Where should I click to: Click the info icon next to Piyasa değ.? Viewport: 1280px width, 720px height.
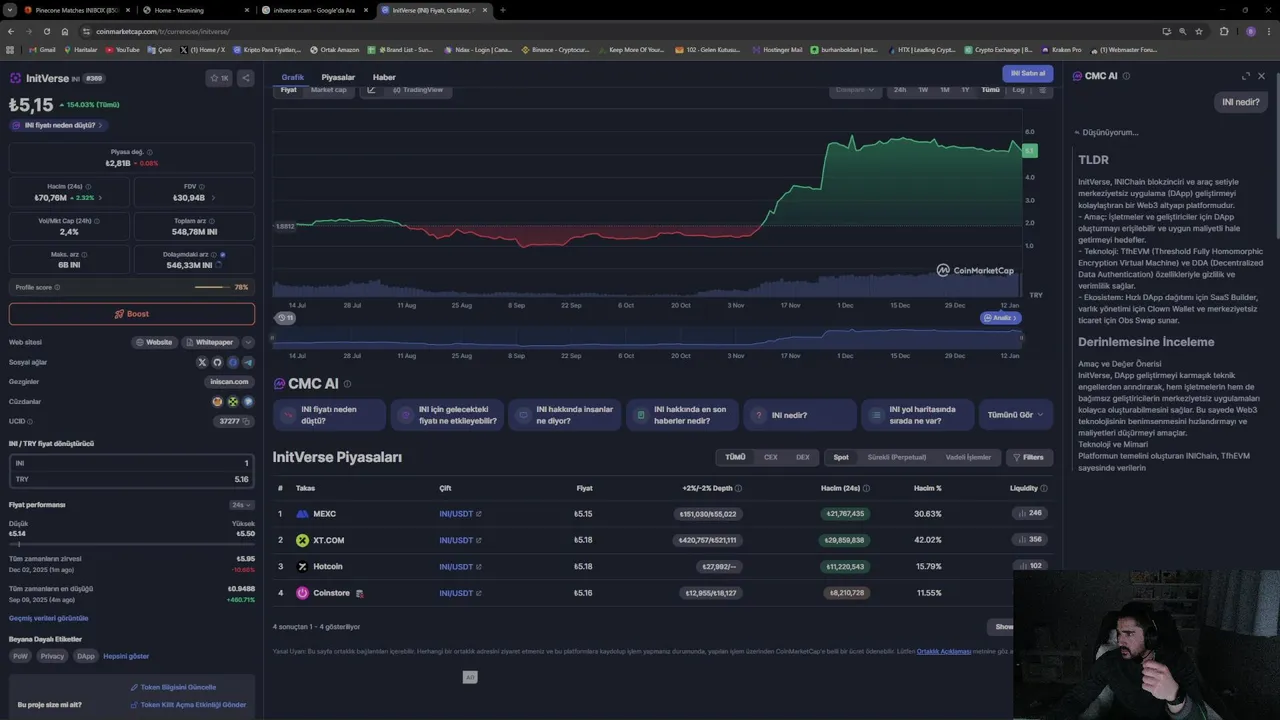click(150, 152)
